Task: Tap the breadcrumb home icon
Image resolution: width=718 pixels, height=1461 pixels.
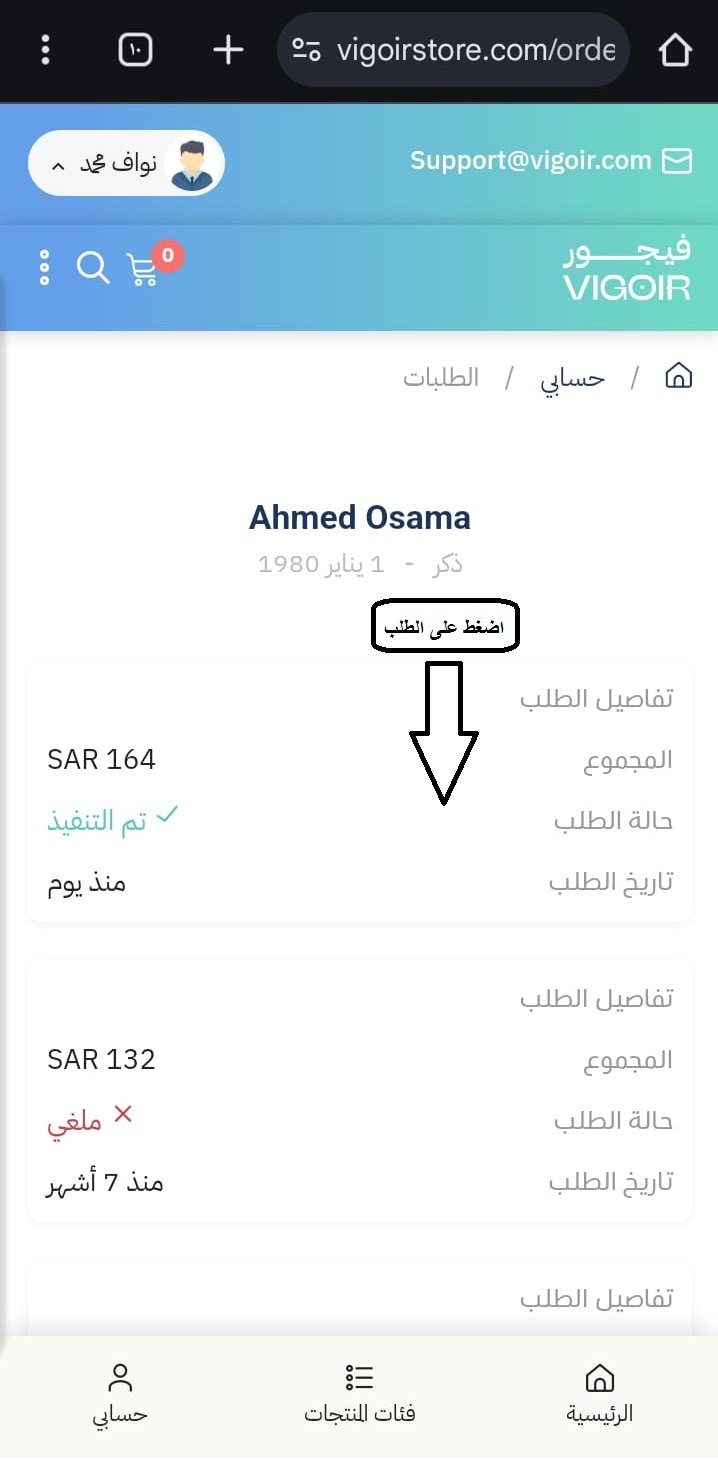Action: pos(679,377)
